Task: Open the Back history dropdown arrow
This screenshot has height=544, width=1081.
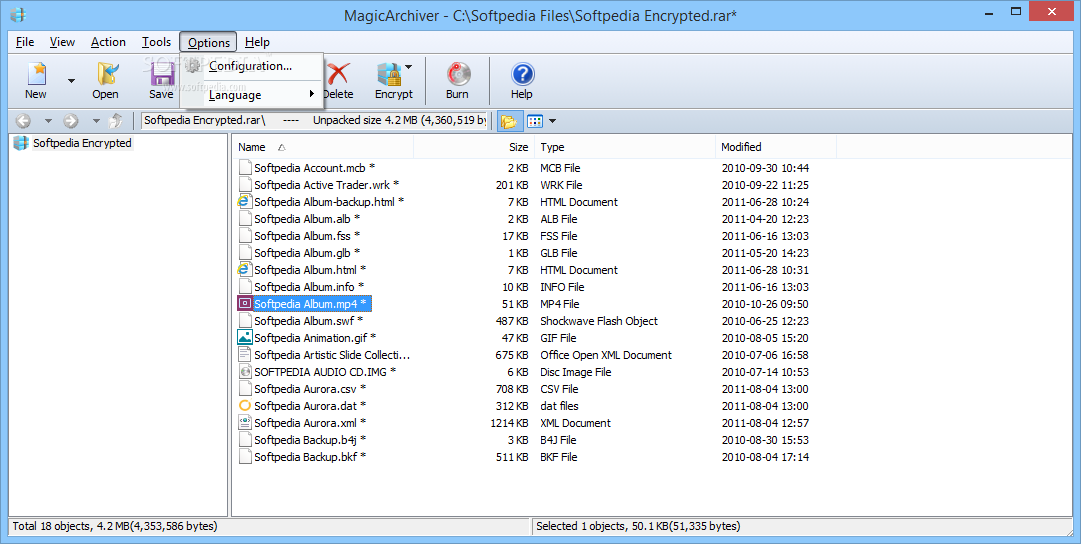Action: [48, 121]
